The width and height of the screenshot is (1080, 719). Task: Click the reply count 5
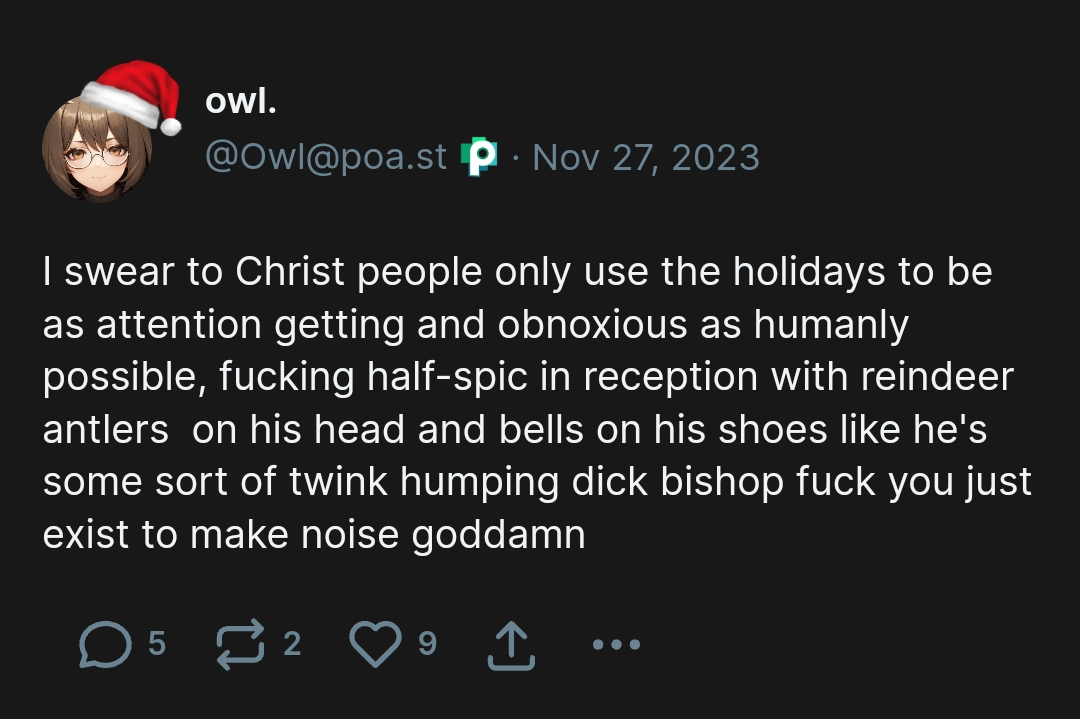(x=157, y=643)
